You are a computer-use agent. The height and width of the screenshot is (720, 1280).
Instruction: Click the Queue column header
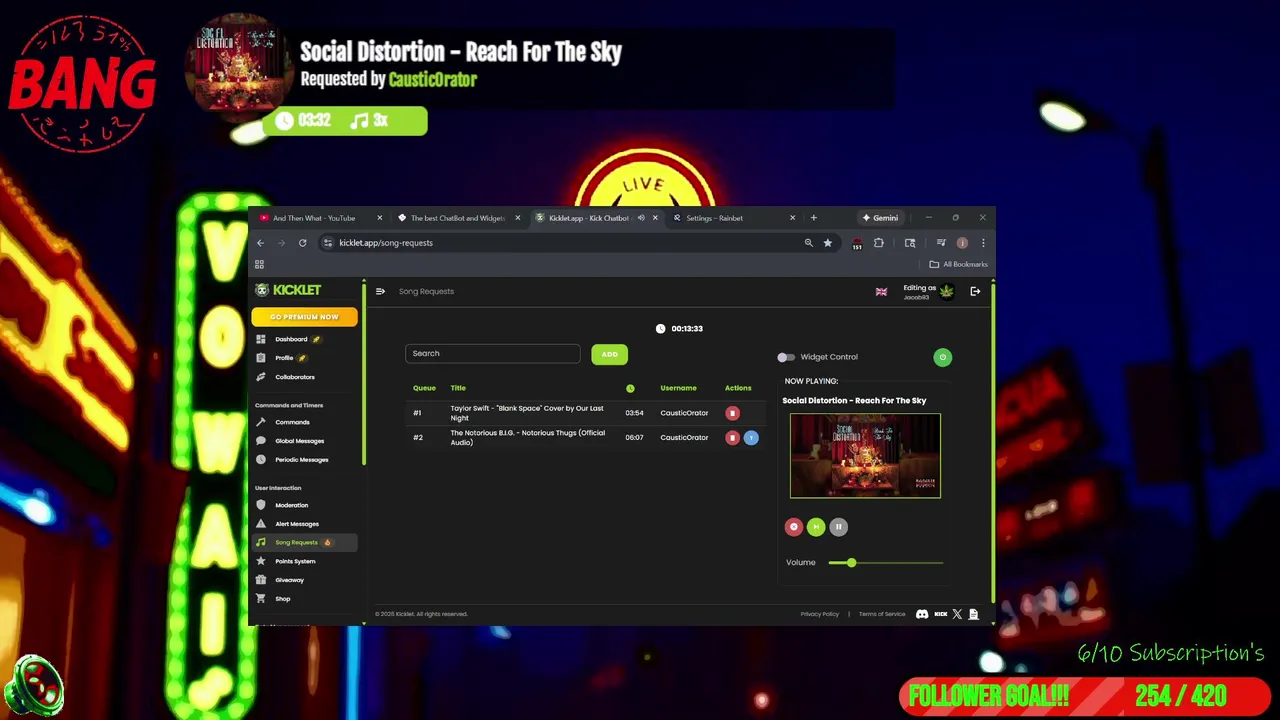click(424, 388)
